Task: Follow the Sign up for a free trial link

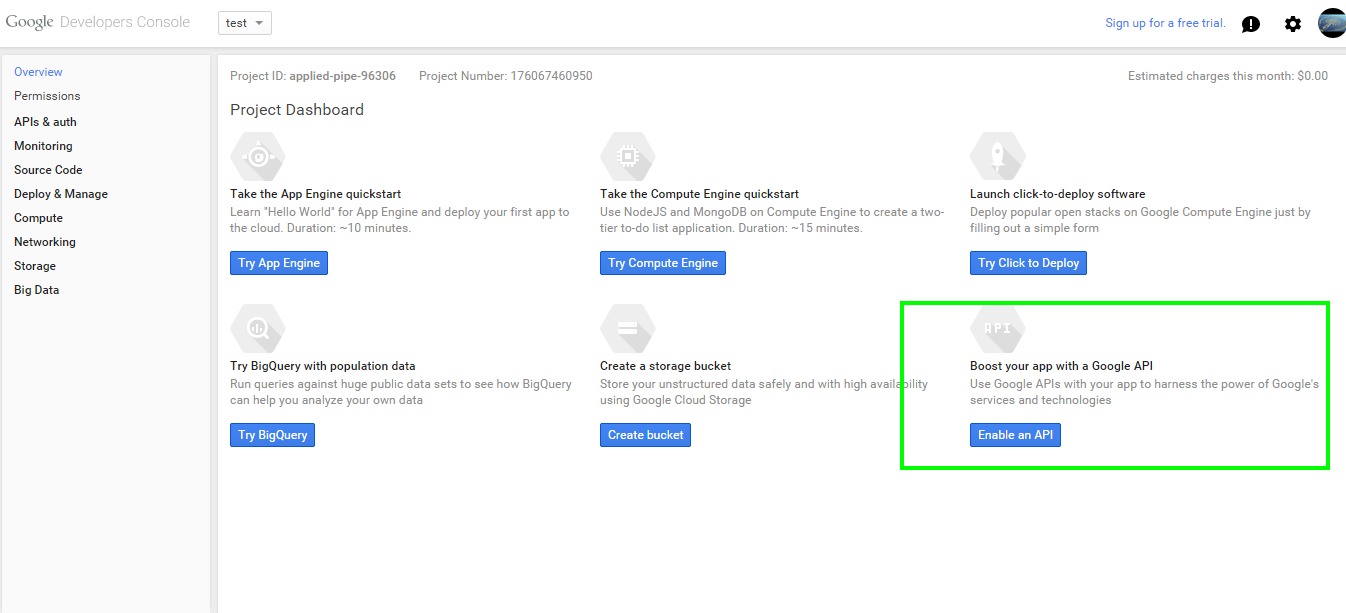Action: (1165, 23)
